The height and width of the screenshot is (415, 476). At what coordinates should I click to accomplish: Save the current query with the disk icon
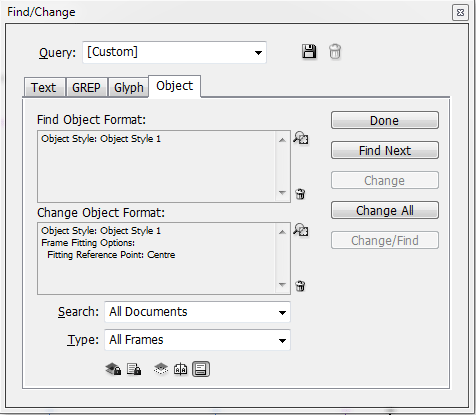(x=309, y=52)
